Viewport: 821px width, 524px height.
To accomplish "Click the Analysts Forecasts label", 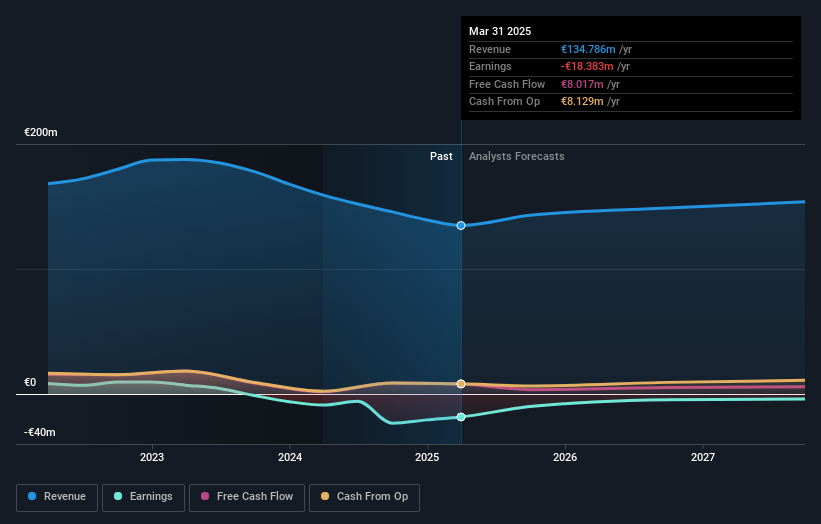I will [517, 157].
